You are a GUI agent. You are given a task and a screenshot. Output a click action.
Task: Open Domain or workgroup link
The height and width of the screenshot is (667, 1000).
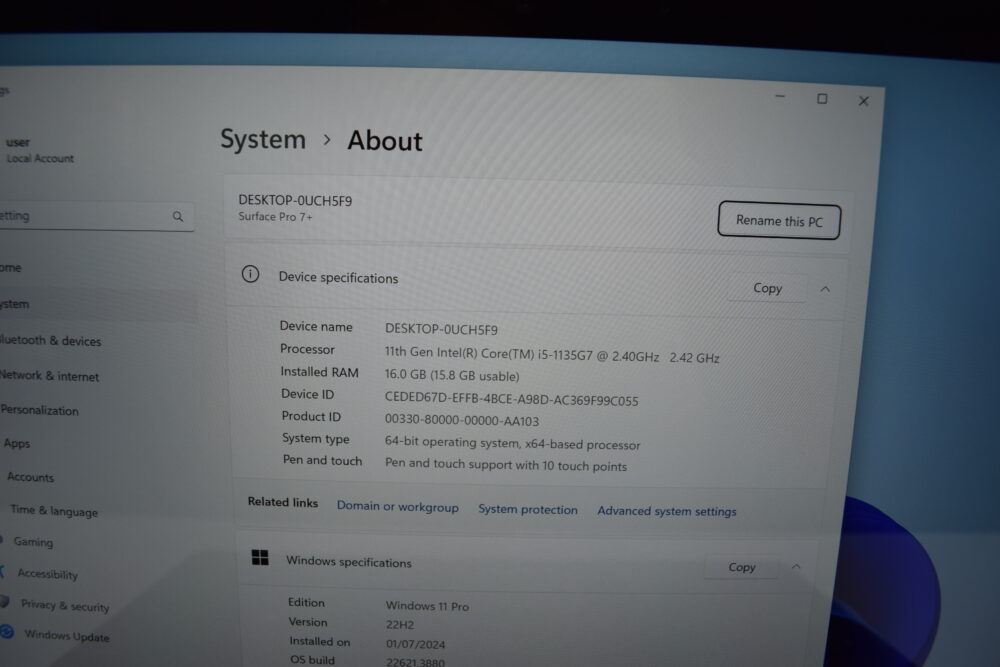397,507
